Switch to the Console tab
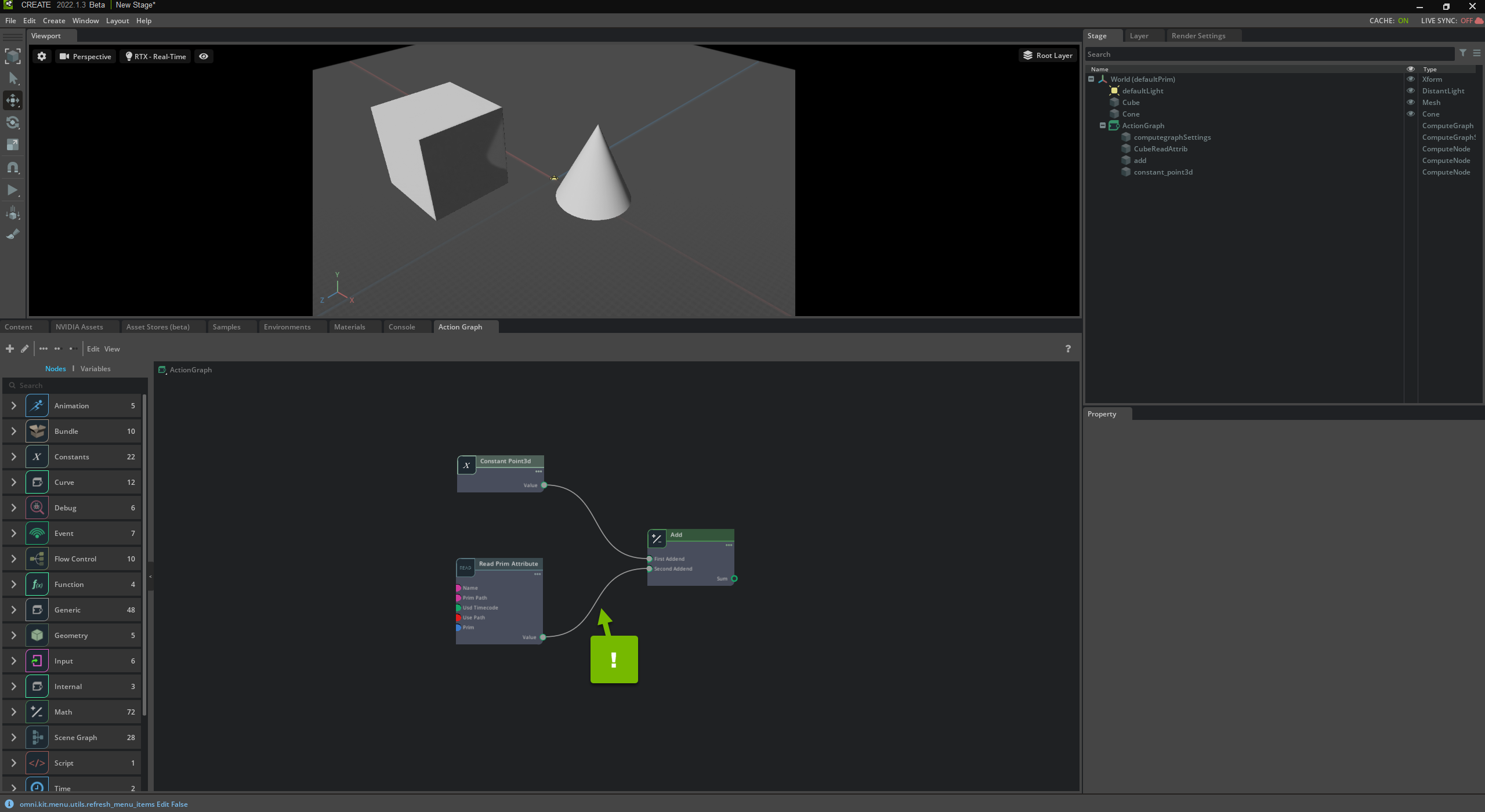This screenshot has height=812, width=1485. click(x=401, y=327)
